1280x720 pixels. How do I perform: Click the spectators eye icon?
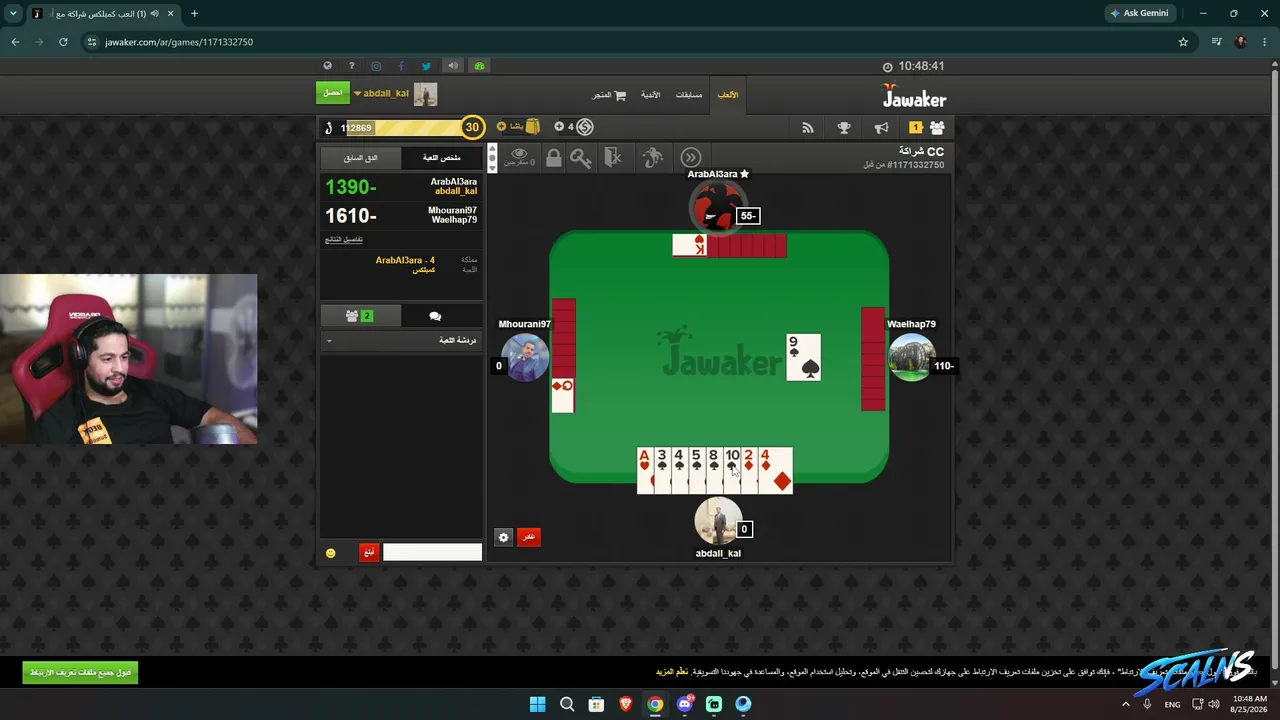(x=519, y=155)
